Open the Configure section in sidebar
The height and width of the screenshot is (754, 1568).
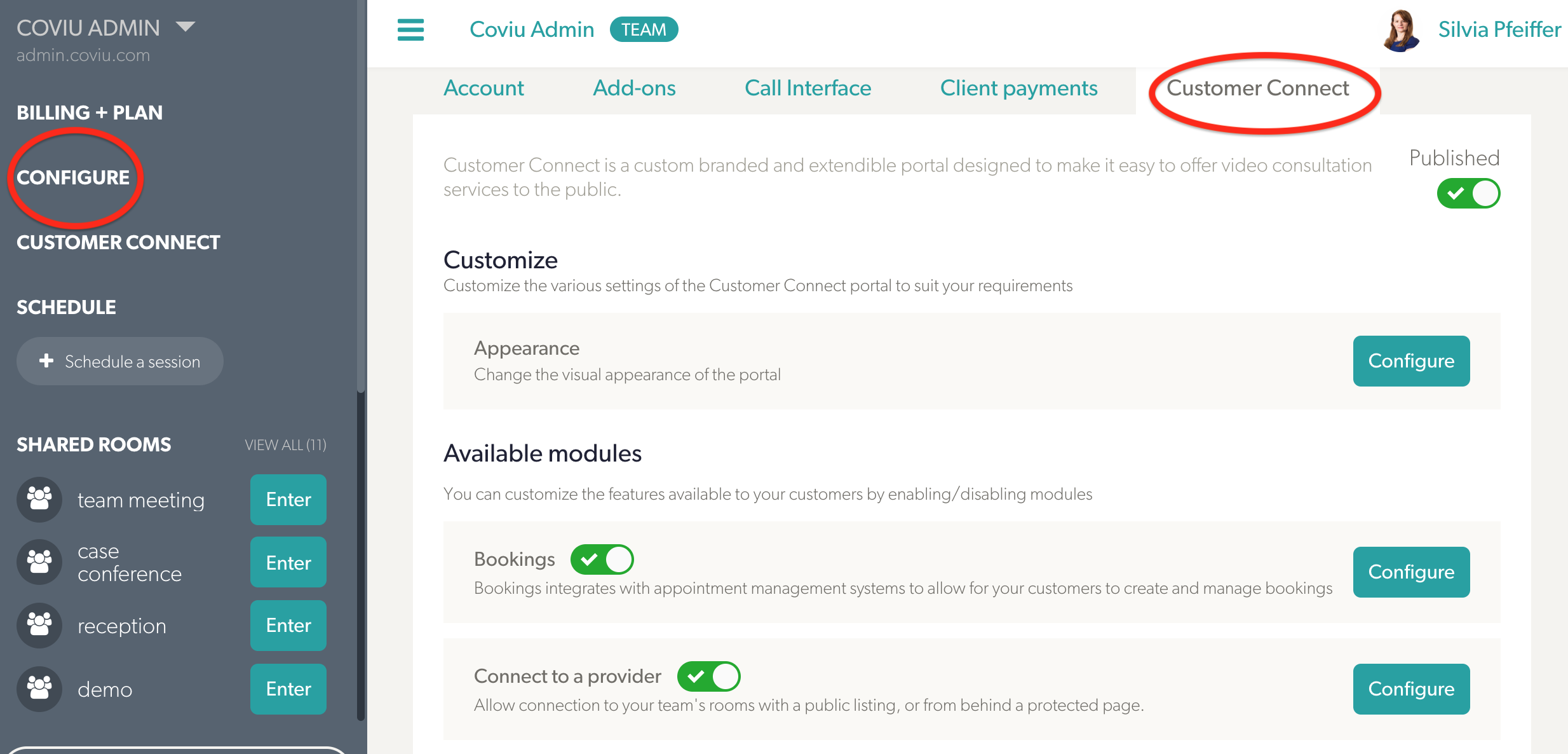tap(73, 177)
